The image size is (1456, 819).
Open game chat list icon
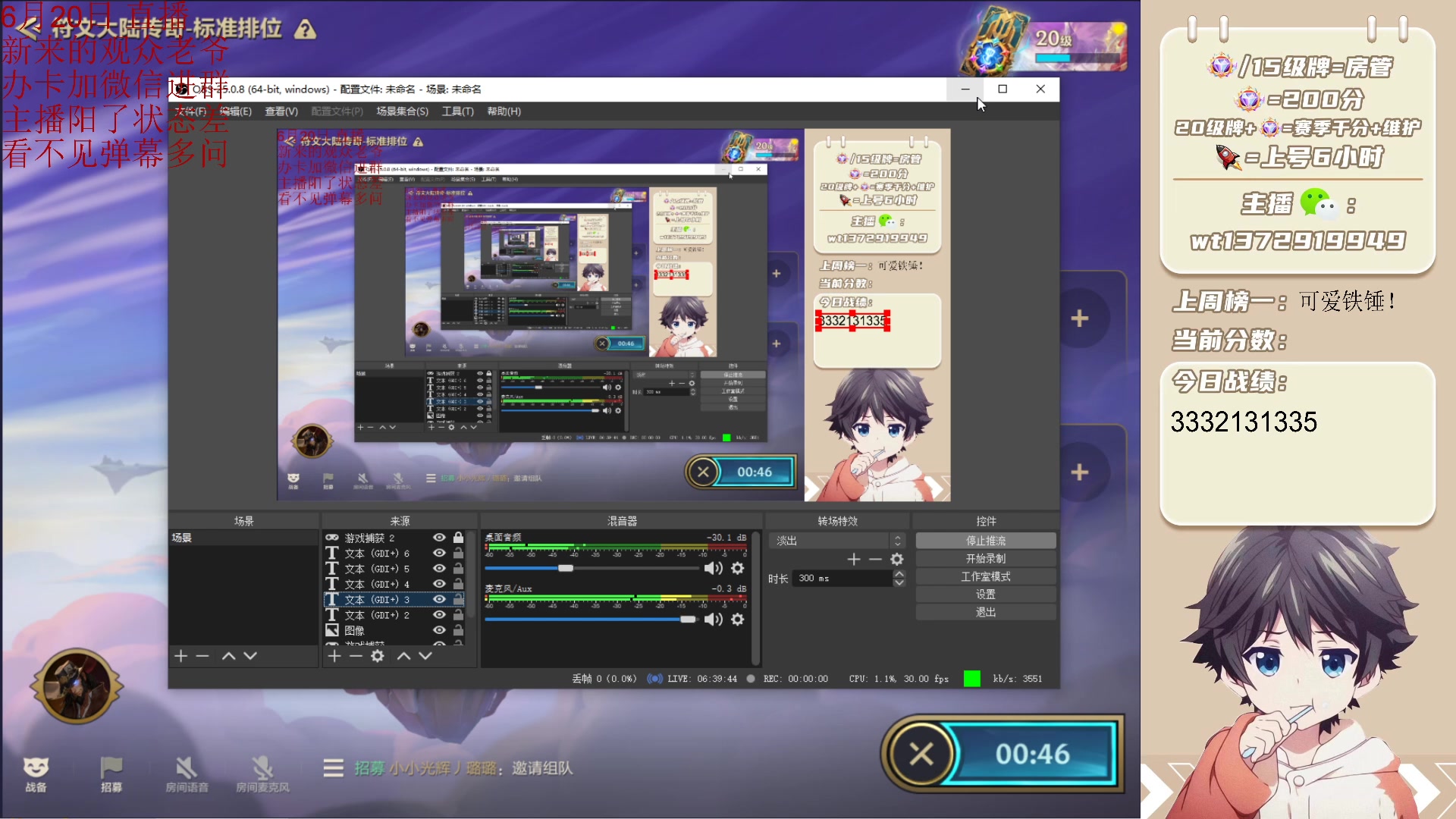pyautogui.click(x=333, y=768)
